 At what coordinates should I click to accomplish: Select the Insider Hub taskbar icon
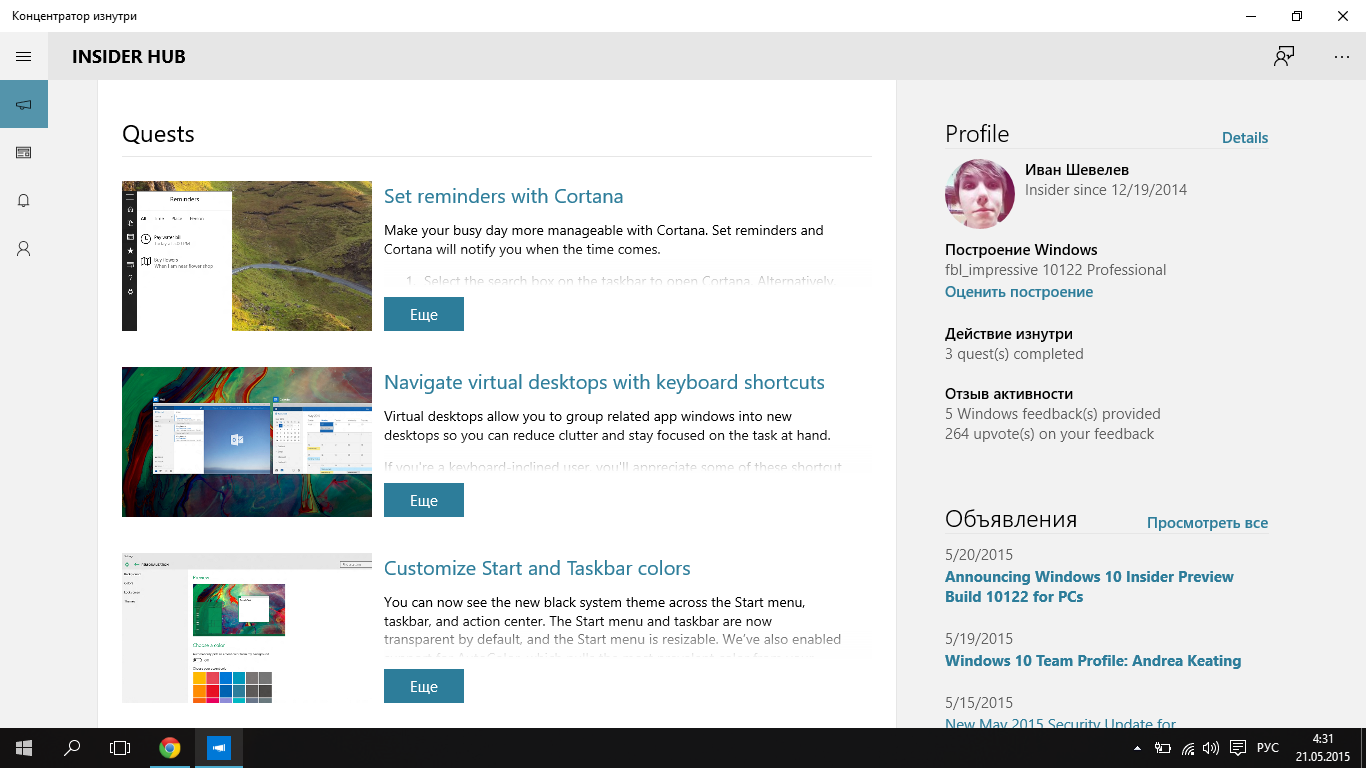coord(219,748)
